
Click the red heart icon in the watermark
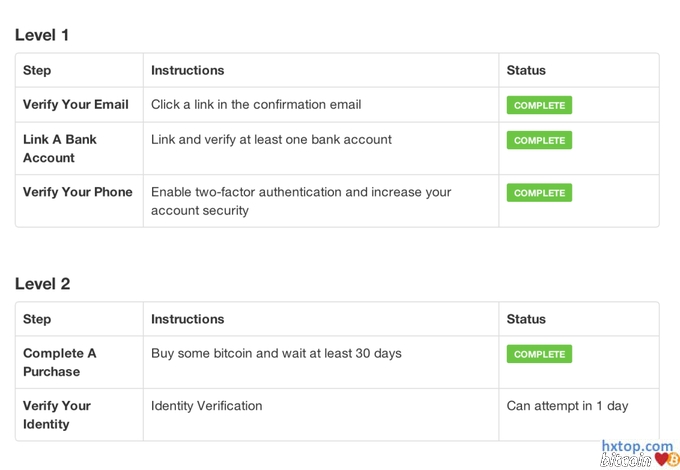[x=661, y=460]
